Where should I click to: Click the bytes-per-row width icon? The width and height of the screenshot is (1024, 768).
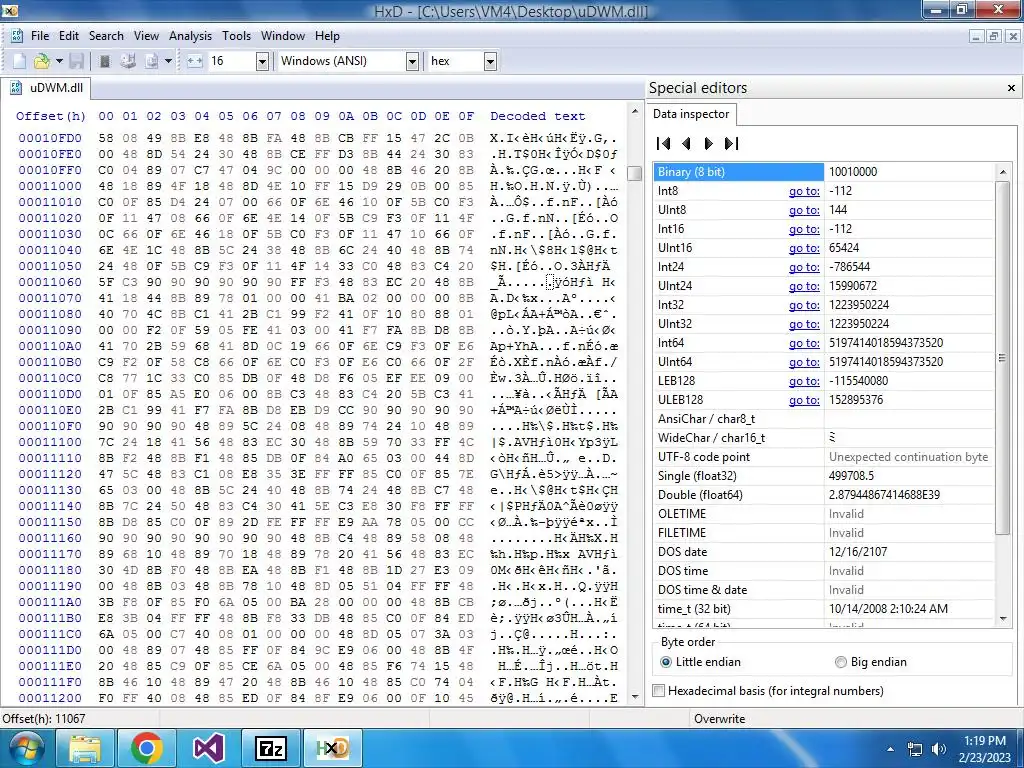[195, 61]
